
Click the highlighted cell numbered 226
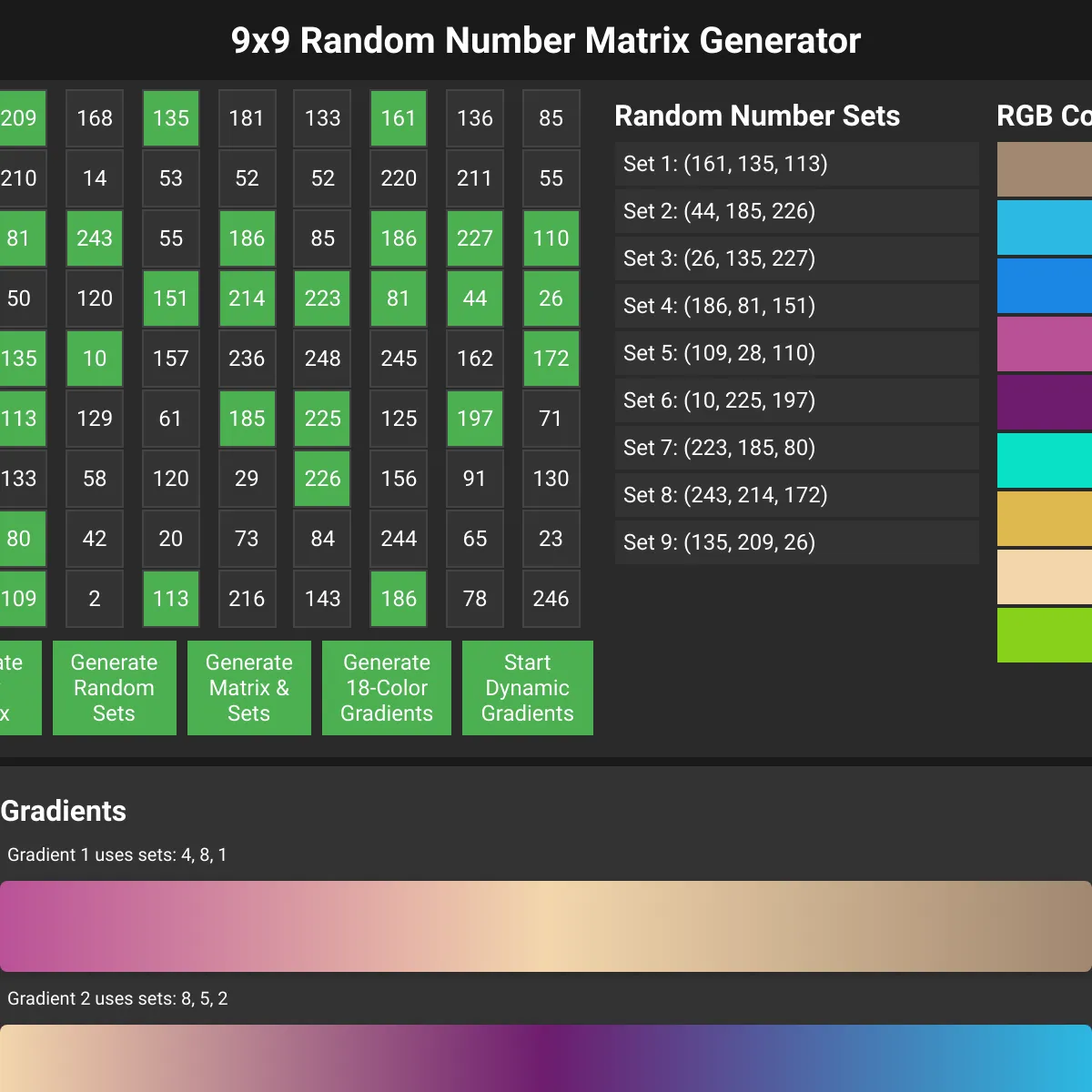click(321, 479)
